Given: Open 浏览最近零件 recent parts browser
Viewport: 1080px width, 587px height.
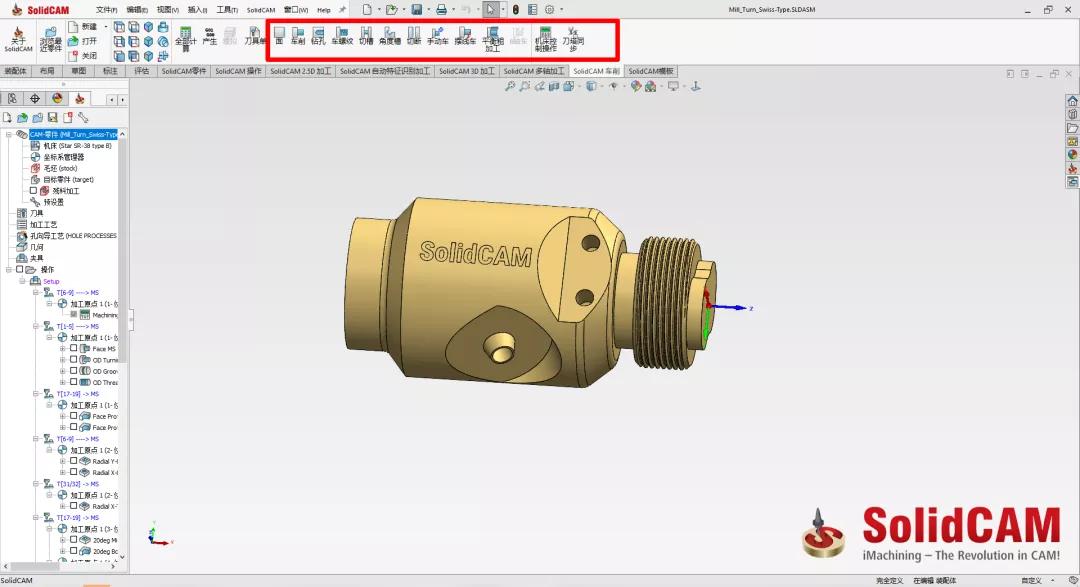Looking at the screenshot, I should point(50,39).
